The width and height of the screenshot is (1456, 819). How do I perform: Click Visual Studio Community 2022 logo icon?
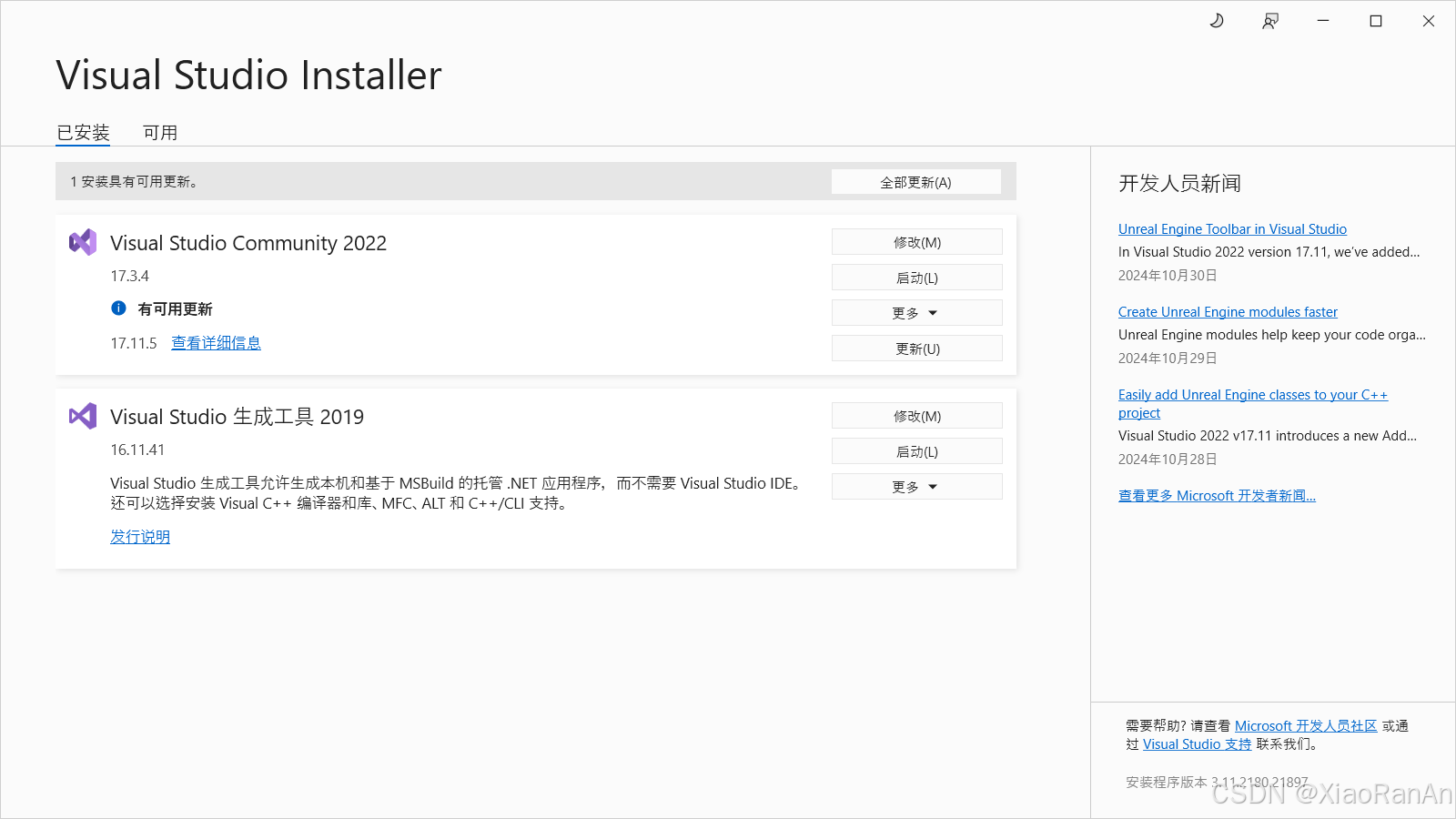[83, 242]
